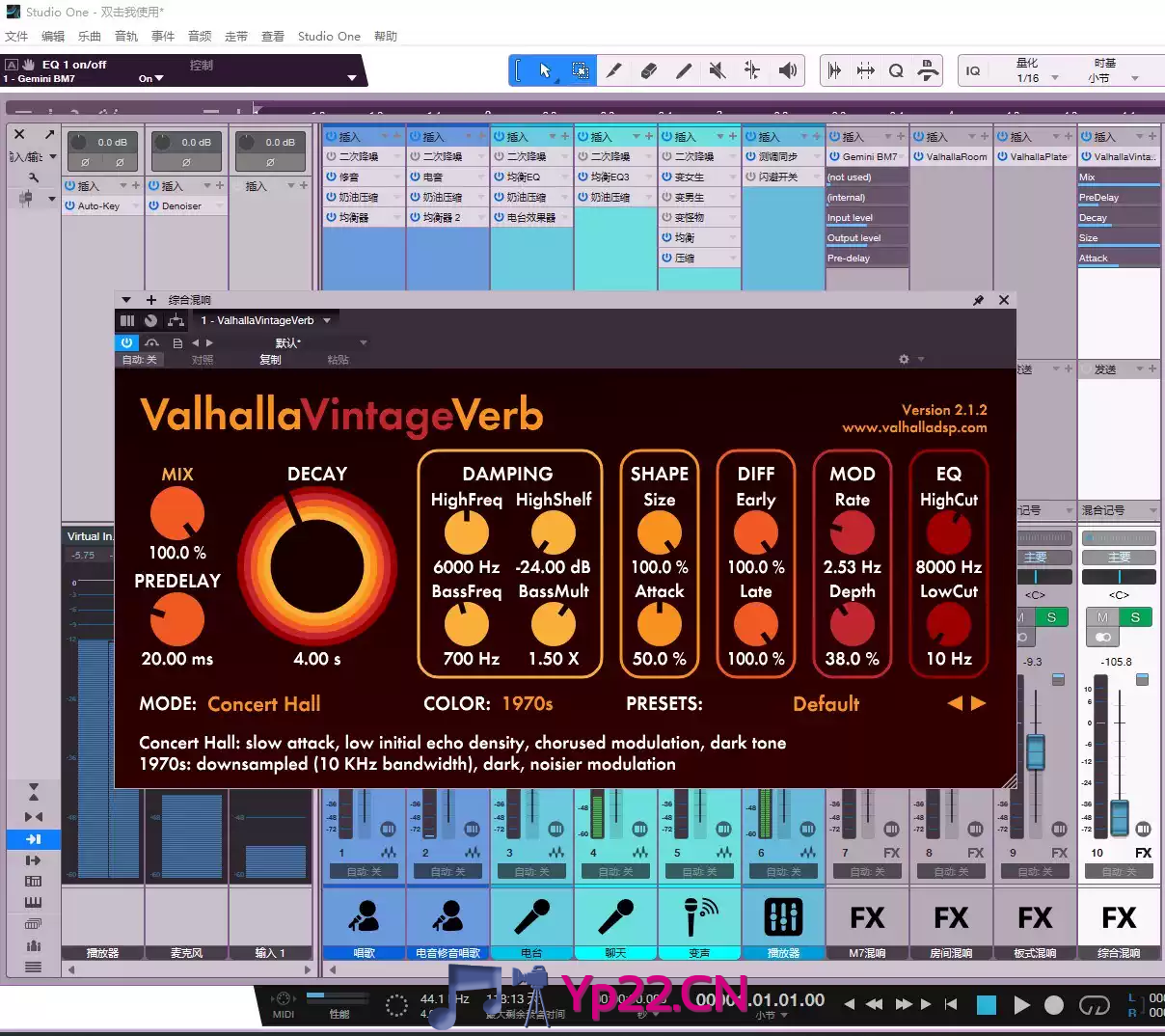Open the routing tree icon in plugin header
Screen dimensions: 1165x1036
click(175, 320)
